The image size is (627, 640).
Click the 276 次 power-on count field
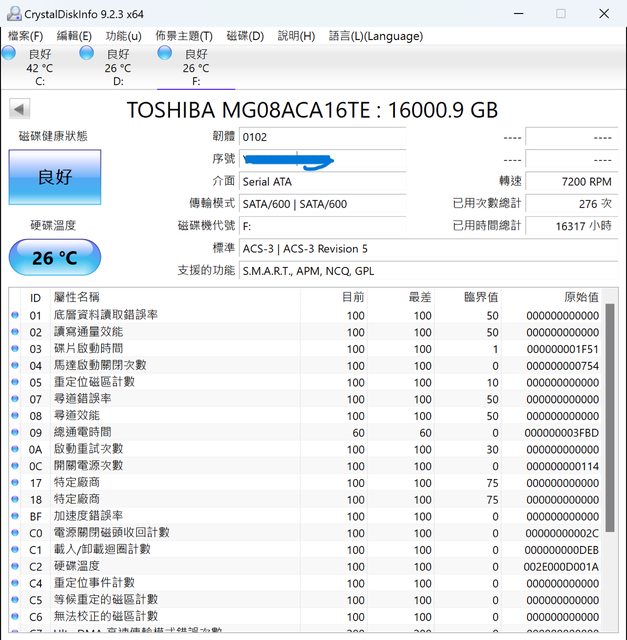[571, 204]
